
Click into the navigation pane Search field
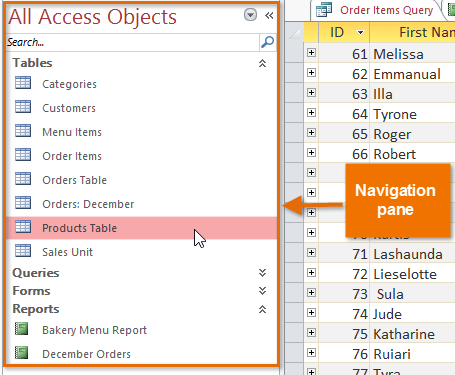(132, 42)
